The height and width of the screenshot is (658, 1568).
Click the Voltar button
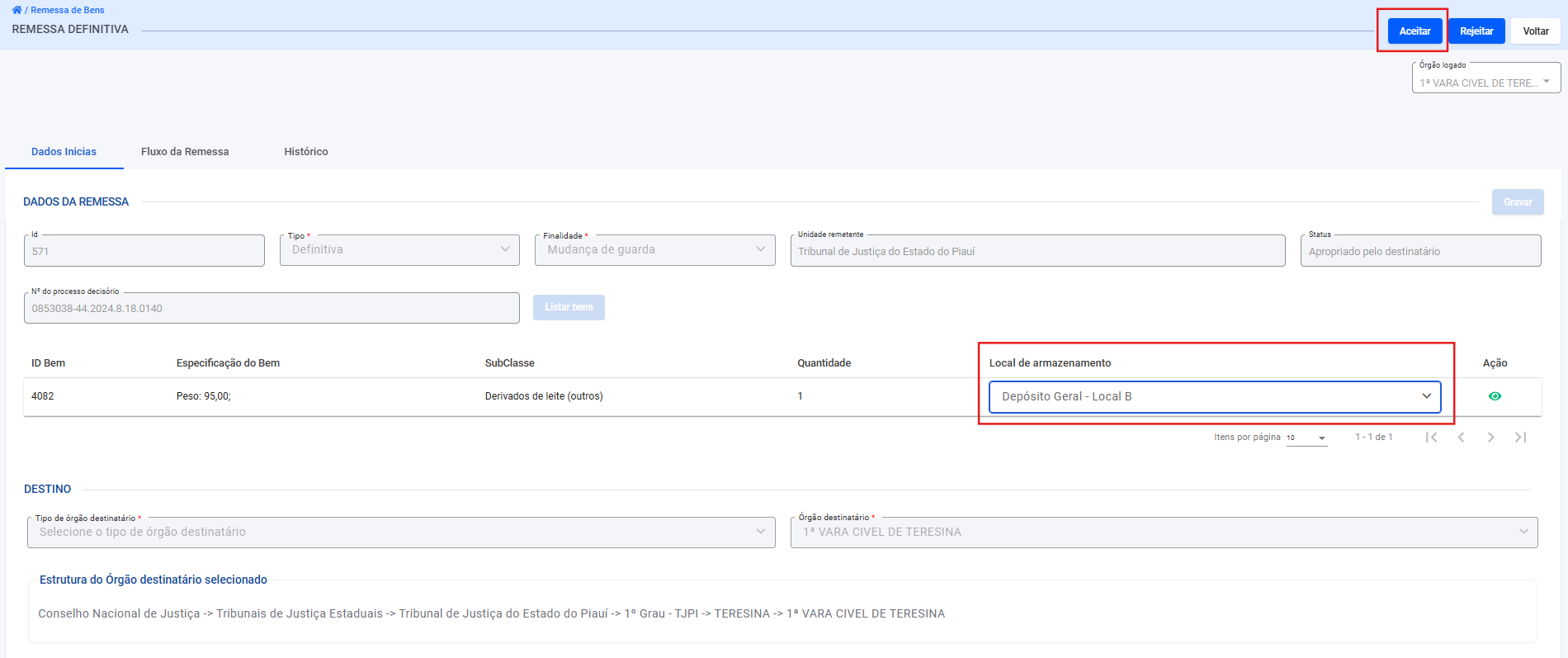point(1535,31)
